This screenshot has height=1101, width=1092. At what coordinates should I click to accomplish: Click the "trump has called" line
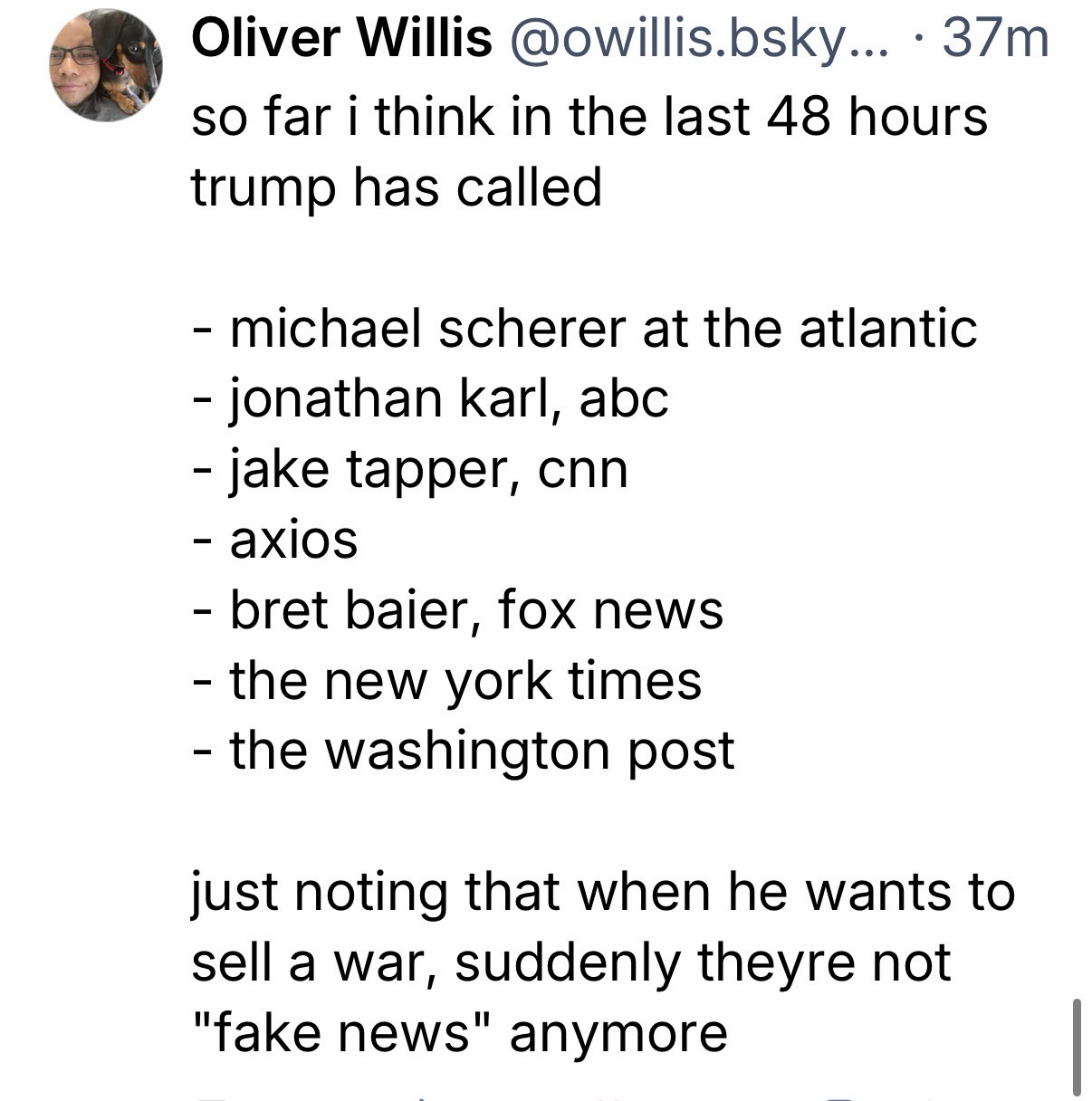click(397, 187)
